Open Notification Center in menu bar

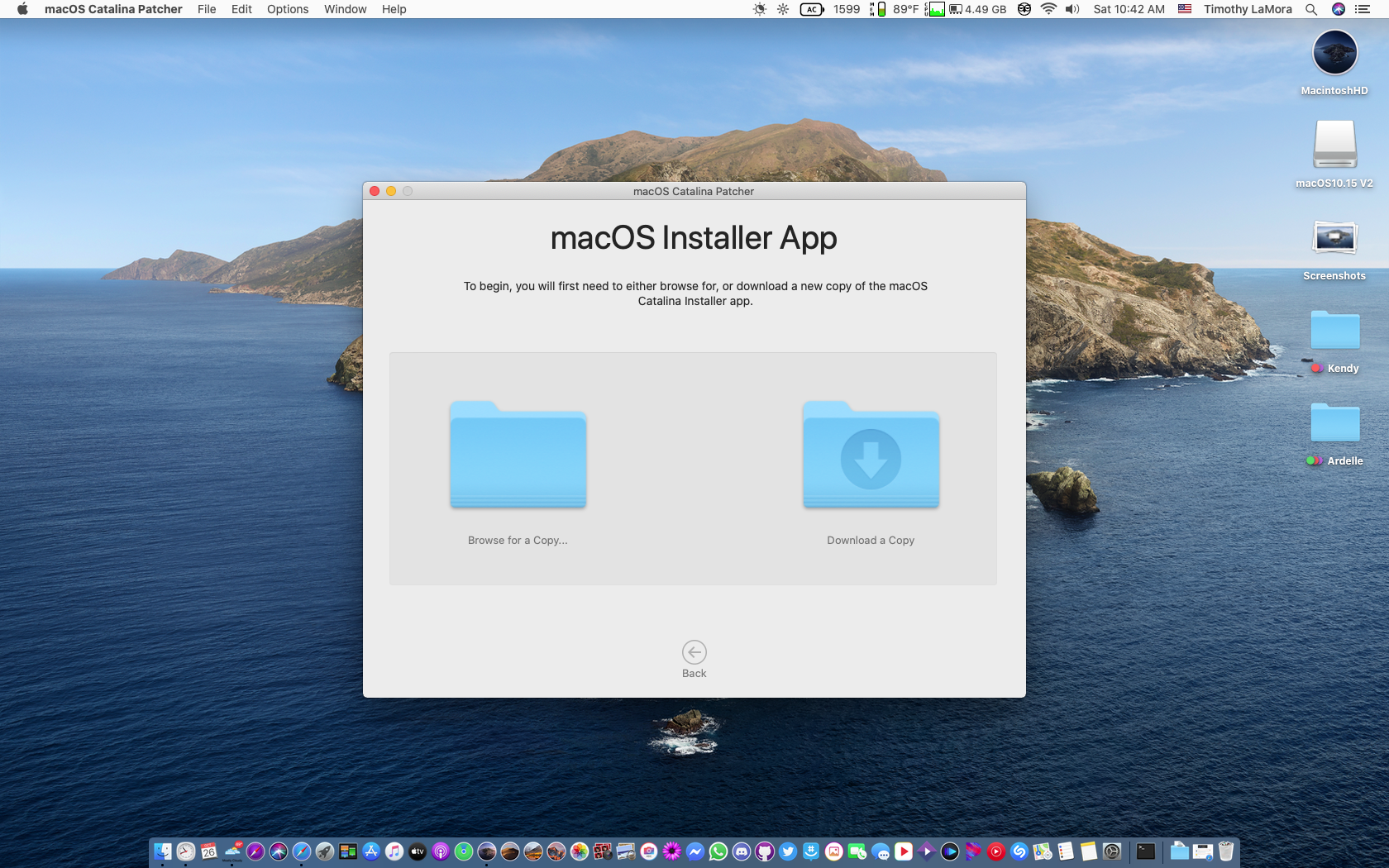[x=1363, y=9]
